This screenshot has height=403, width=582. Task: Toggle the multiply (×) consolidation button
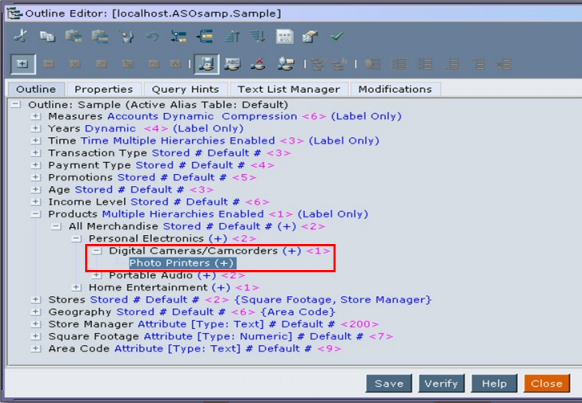[75, 64]
